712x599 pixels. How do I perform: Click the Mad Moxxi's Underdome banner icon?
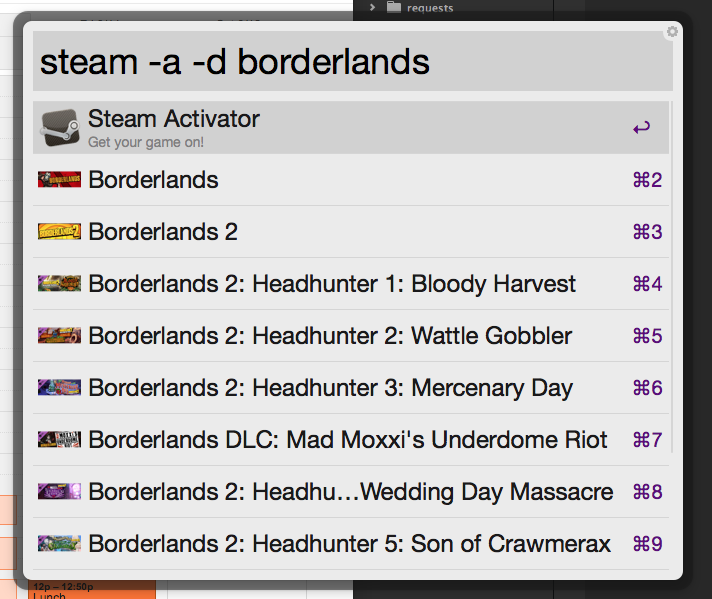coord(60,440)
